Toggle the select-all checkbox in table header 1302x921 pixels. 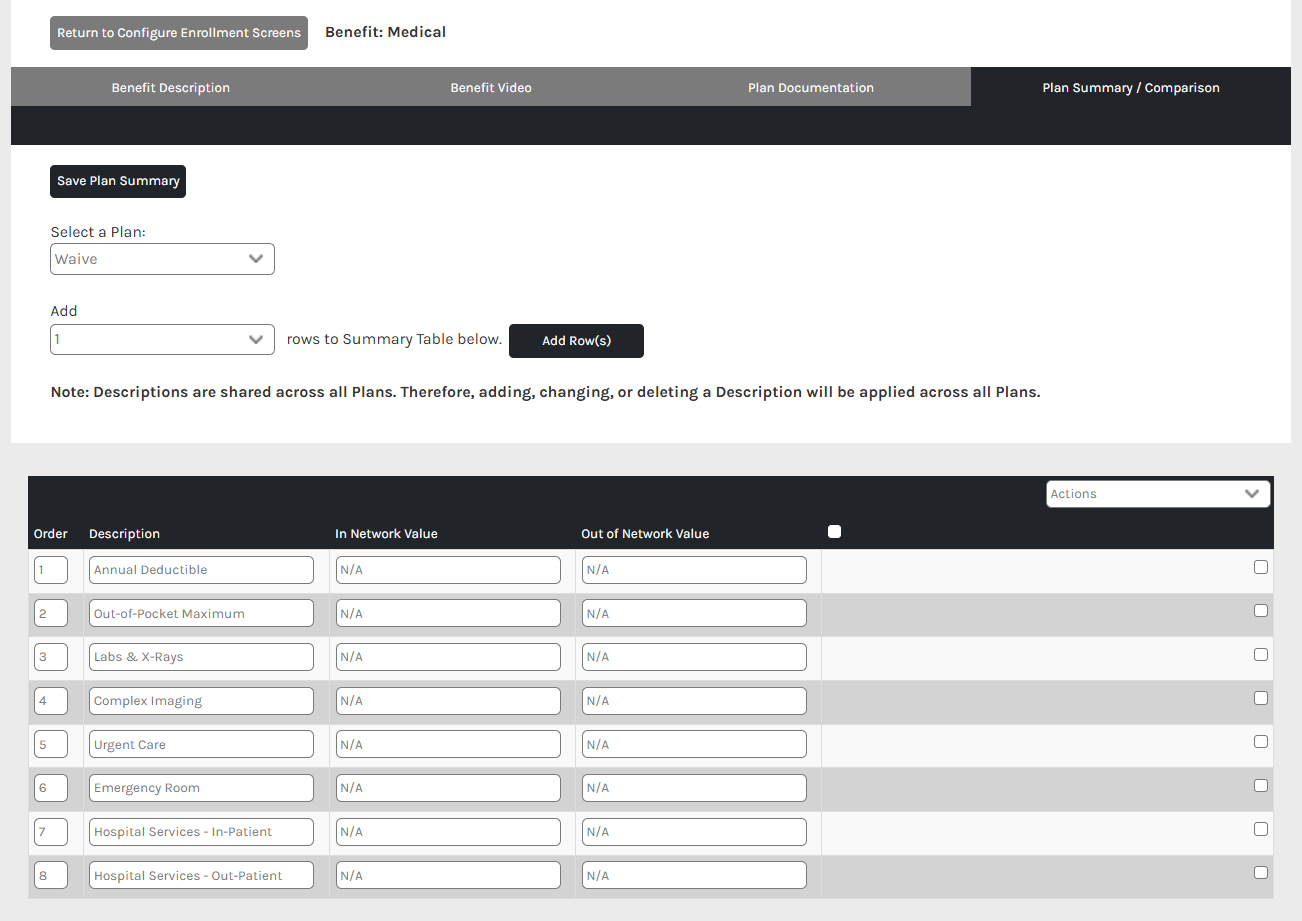coord(835,532)
